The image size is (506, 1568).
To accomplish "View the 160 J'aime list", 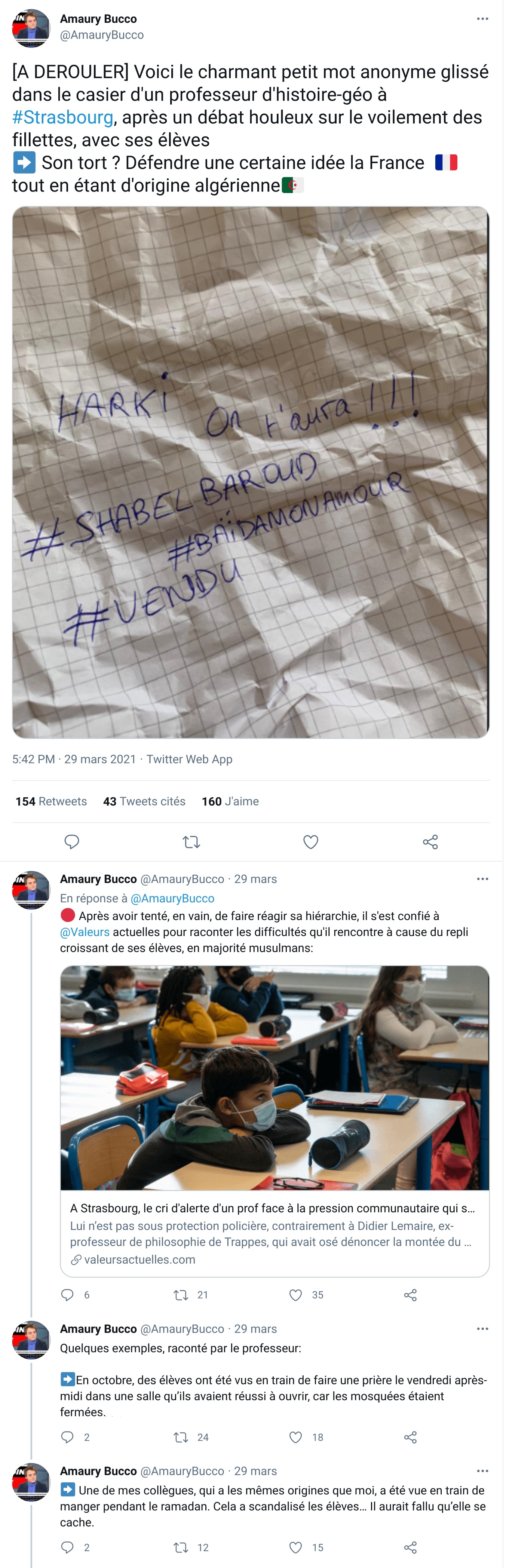I will click(230, 801).
